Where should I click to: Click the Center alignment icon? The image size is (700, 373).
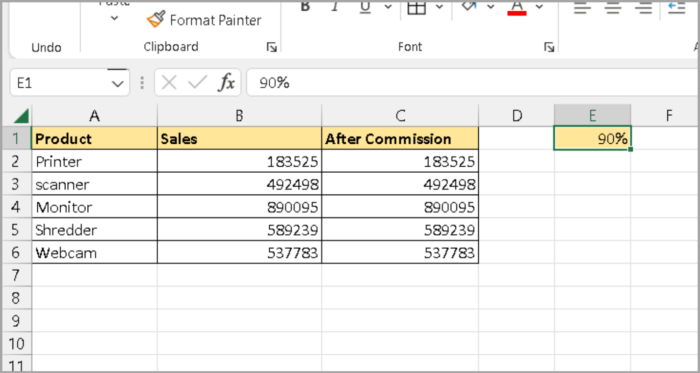coord(612,7)
